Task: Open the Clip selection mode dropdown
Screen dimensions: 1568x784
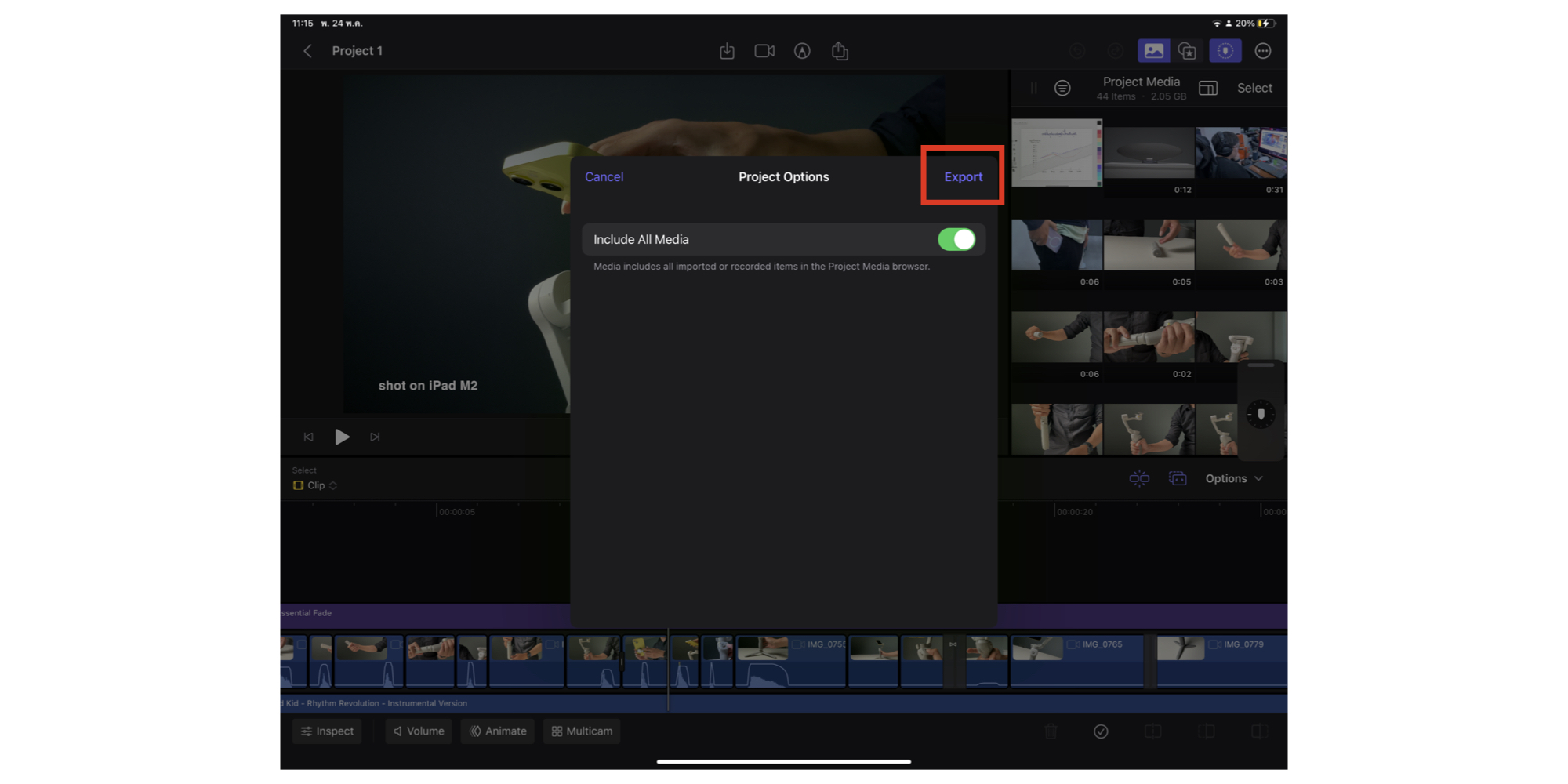Action: click(317, 485)
